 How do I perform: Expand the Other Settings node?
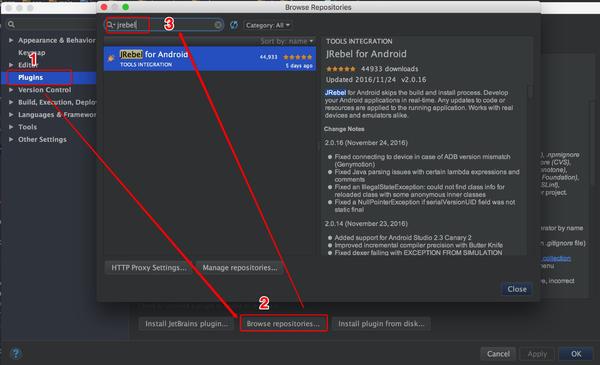point(11,140)
